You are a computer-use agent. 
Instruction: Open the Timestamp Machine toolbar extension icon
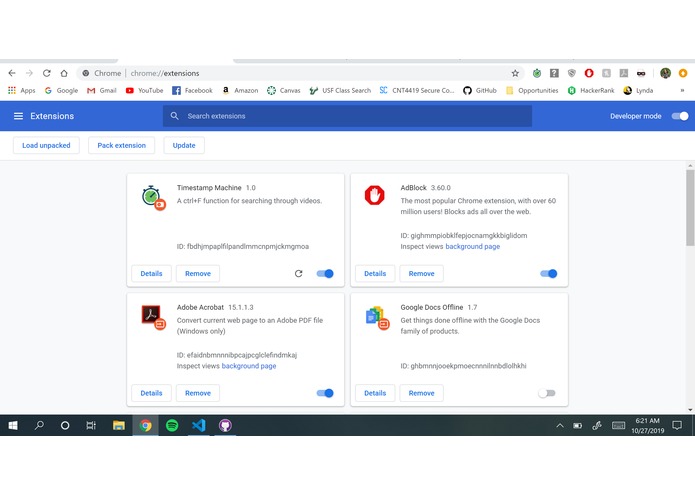(537, 73)
